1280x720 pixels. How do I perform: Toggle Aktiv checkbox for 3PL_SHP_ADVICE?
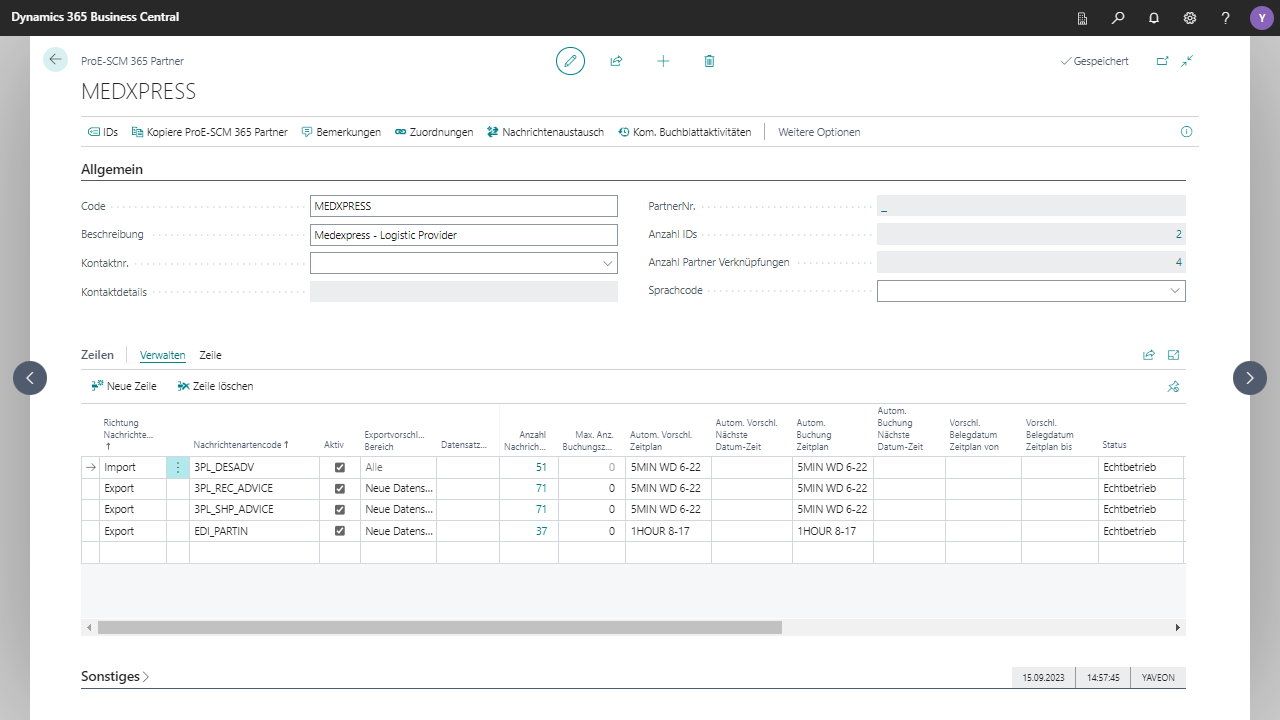(340, 510)
